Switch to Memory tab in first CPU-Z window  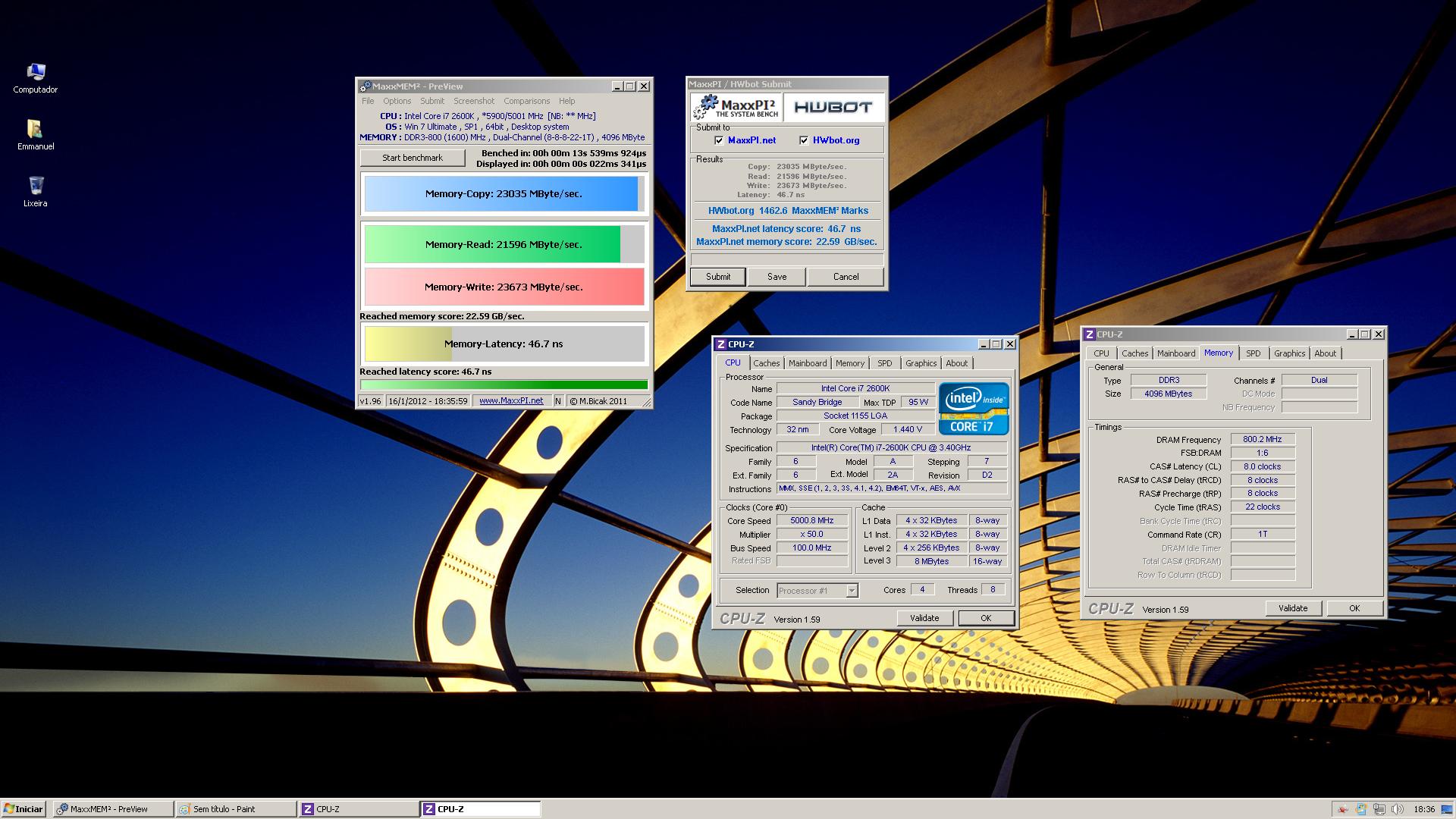tap(850, 363)
